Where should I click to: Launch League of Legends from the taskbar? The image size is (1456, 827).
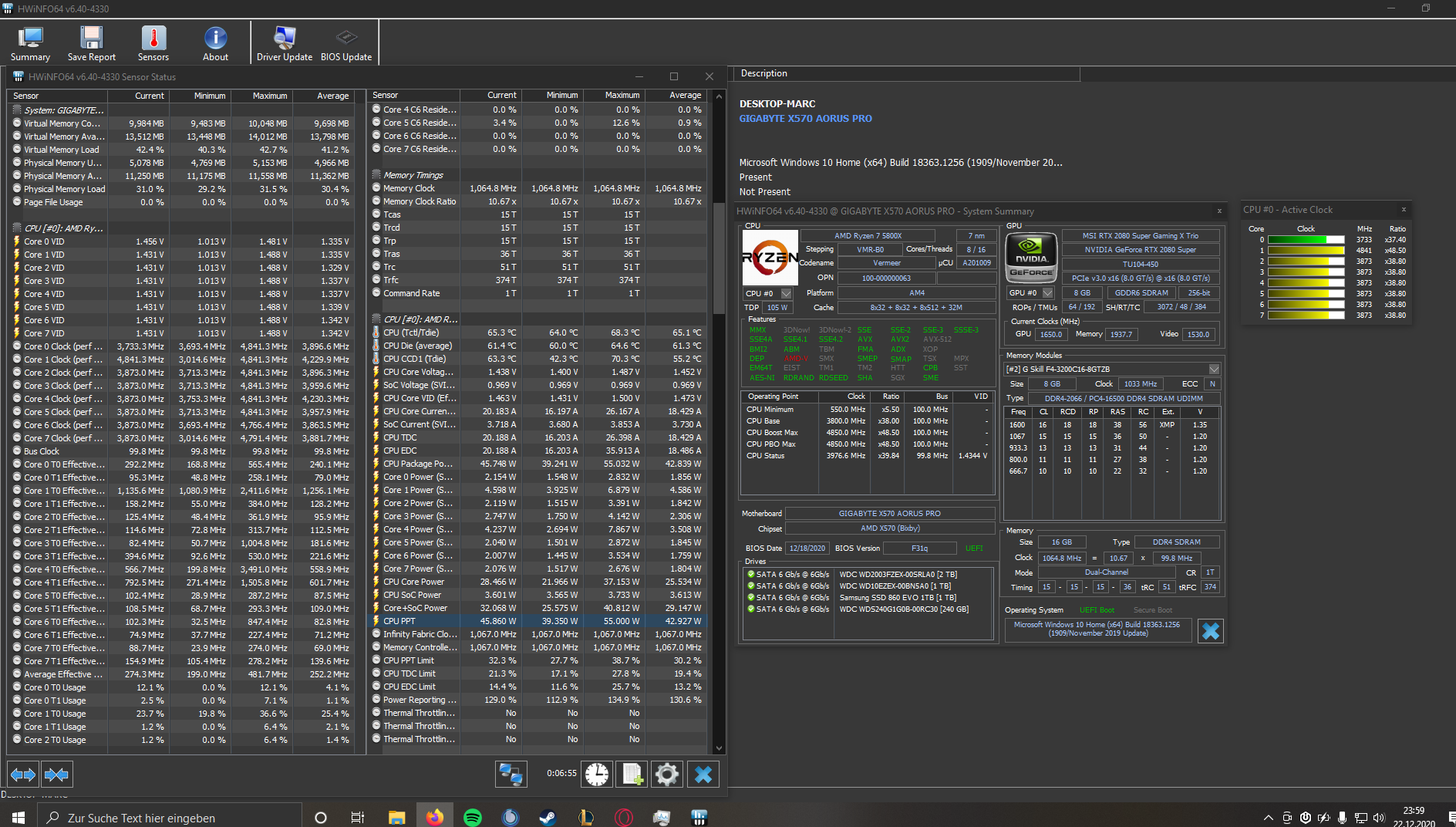click(x=586, y=817)
